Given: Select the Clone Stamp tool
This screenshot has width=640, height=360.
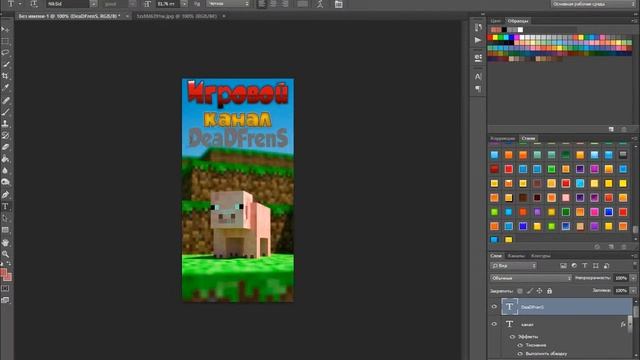Looking at the screenshot, I should (x=5, y=123).
